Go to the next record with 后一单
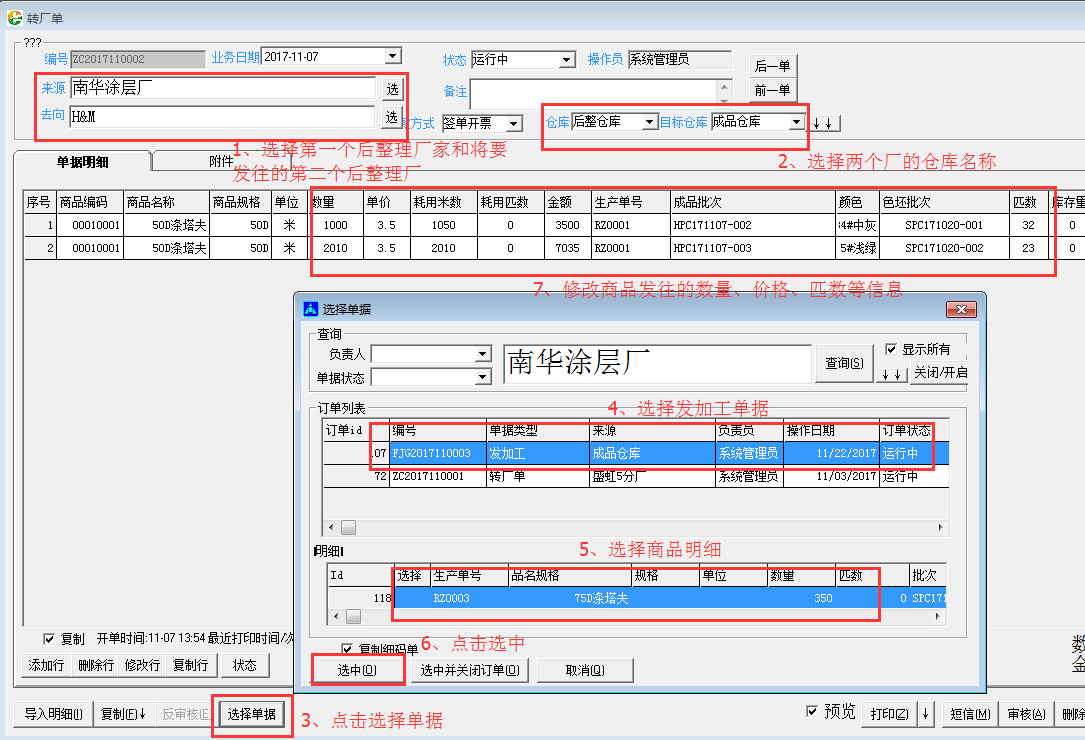The width and height of the screenshot is (1085, 740). 773,66
